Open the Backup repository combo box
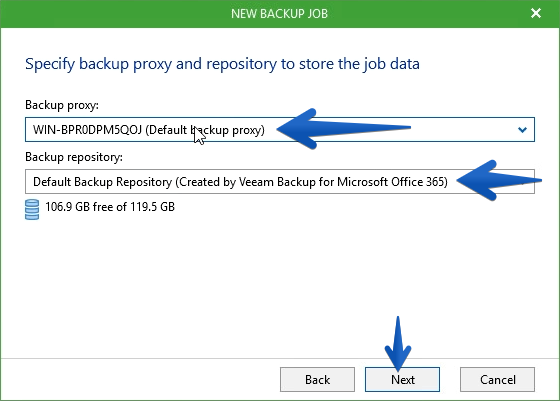Viewport: 560px width, 401px height. (280, 181)
